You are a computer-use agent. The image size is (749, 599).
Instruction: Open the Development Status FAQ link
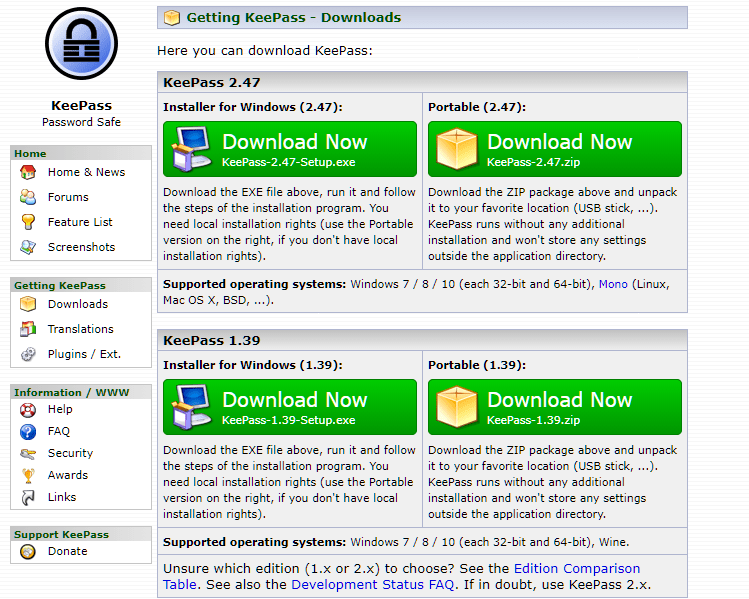373,585
